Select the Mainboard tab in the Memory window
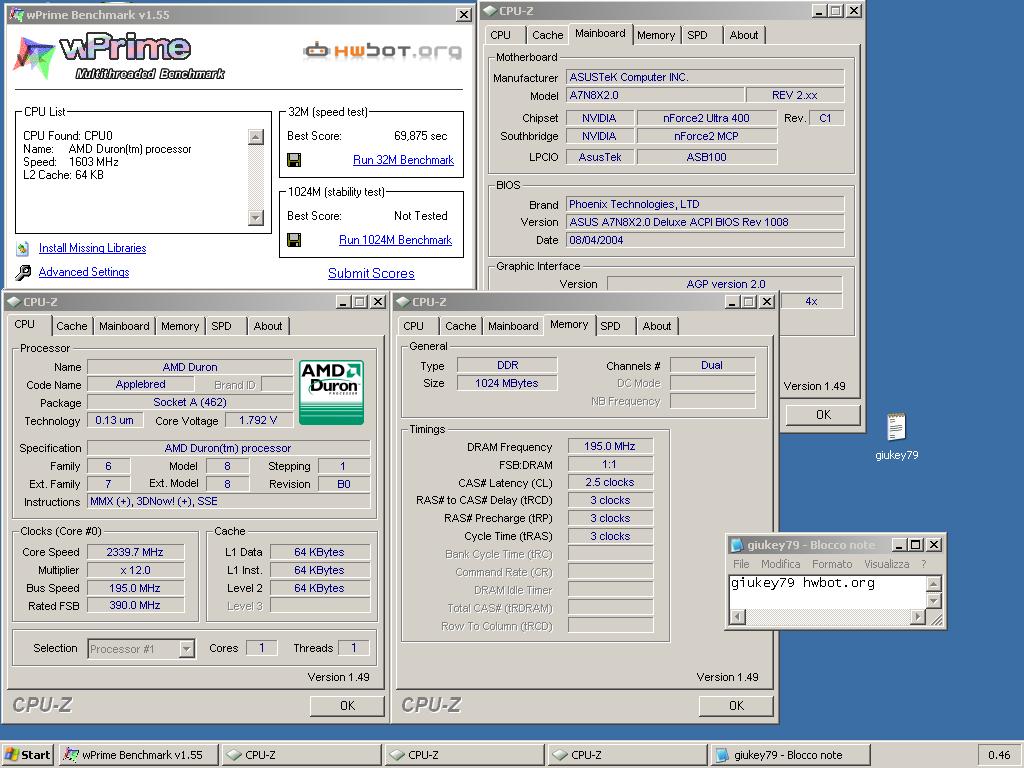This screenshot has height=768, width=1024. 513,326
